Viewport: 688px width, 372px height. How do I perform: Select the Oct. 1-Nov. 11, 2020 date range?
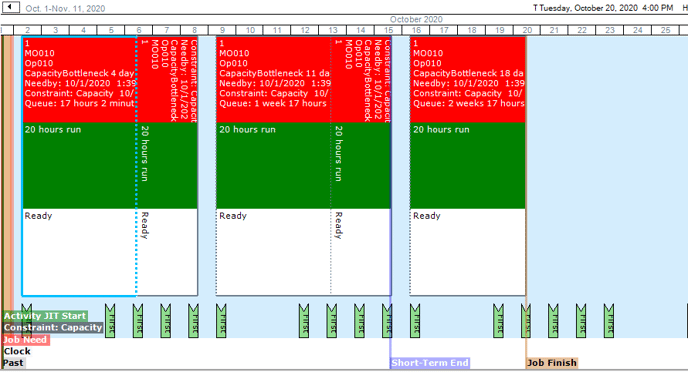pos(65,8)
